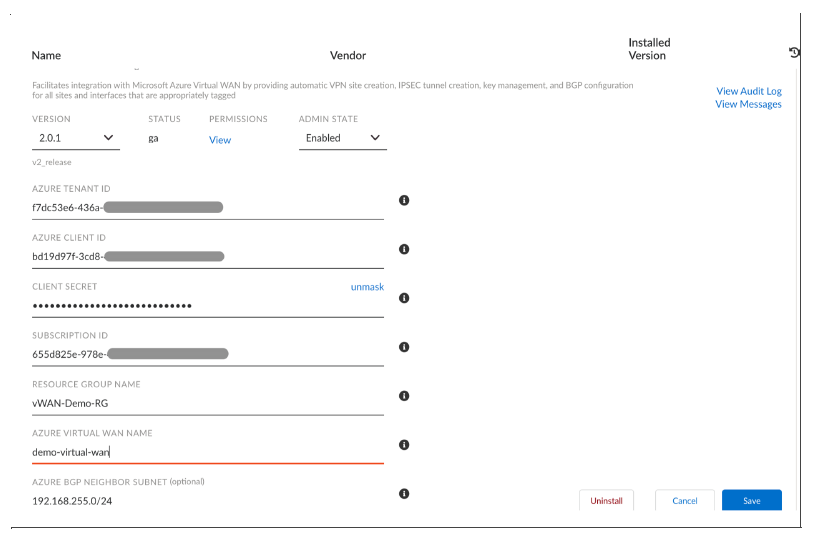819x545 pixels.
Task: Click the Azure Virtual WAN Name field
Action: click(207, 452)
